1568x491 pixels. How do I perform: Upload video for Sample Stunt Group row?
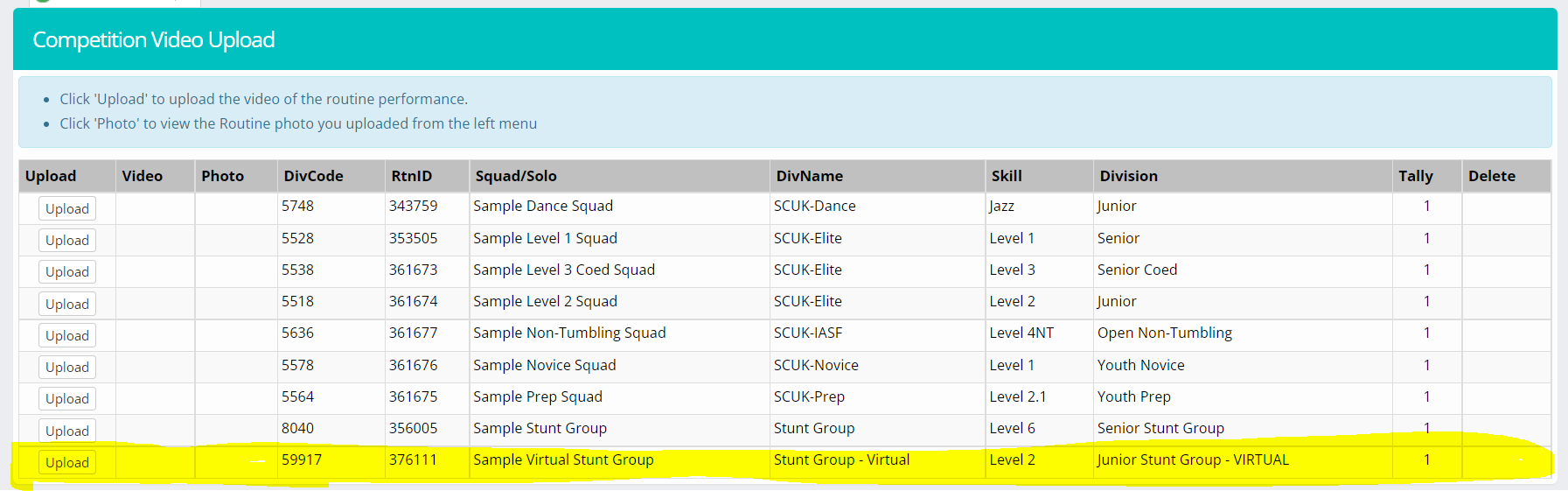[x=67, y=431]
